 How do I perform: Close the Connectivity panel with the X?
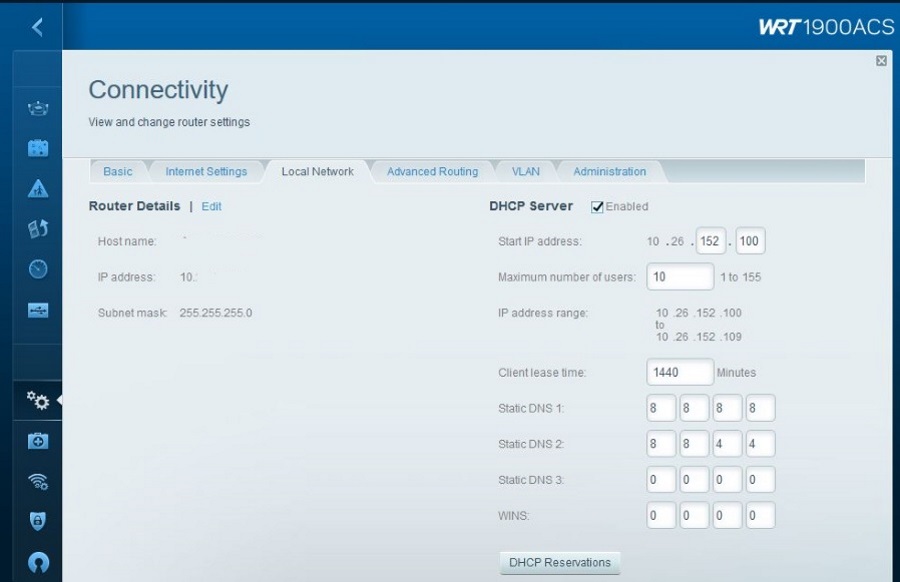pos(881,61)
